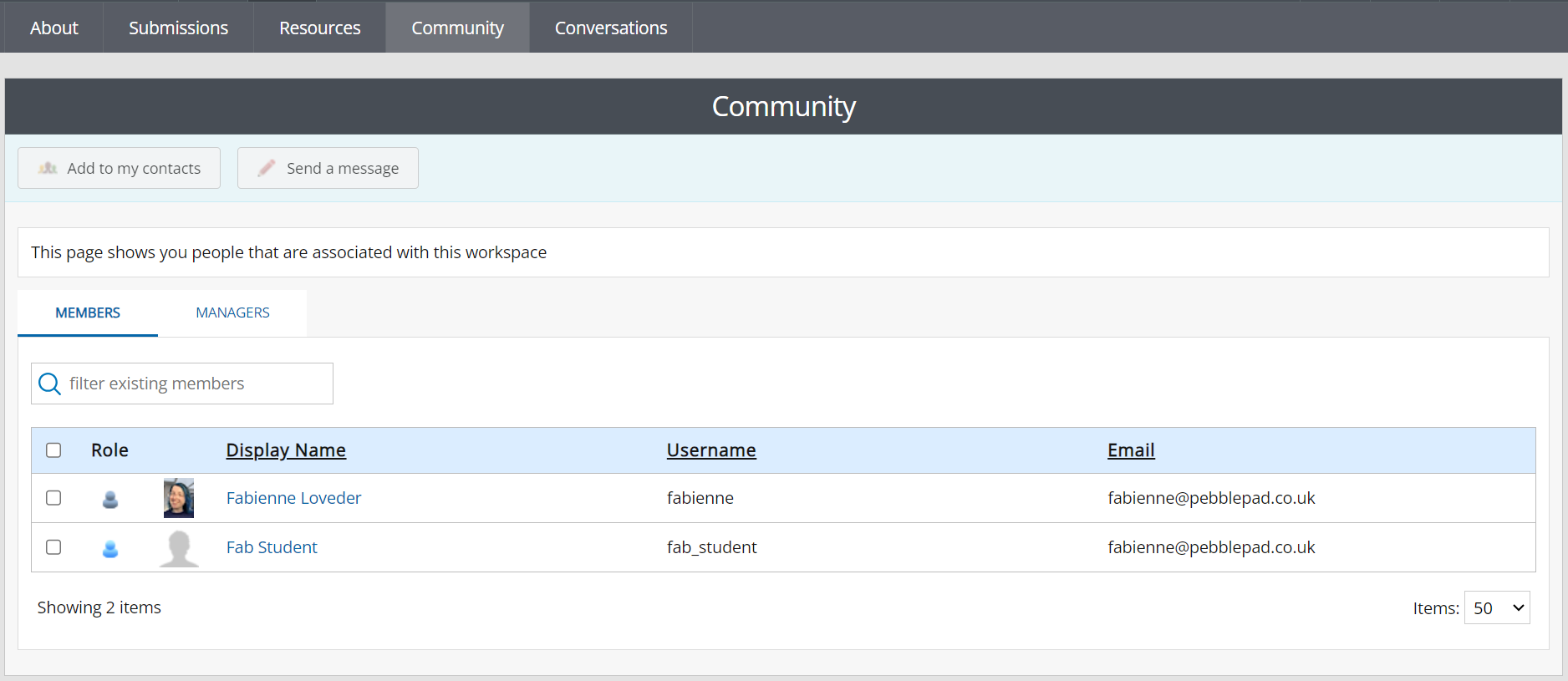Click the Send a message button
The image size is (1568, 681).
328,168
